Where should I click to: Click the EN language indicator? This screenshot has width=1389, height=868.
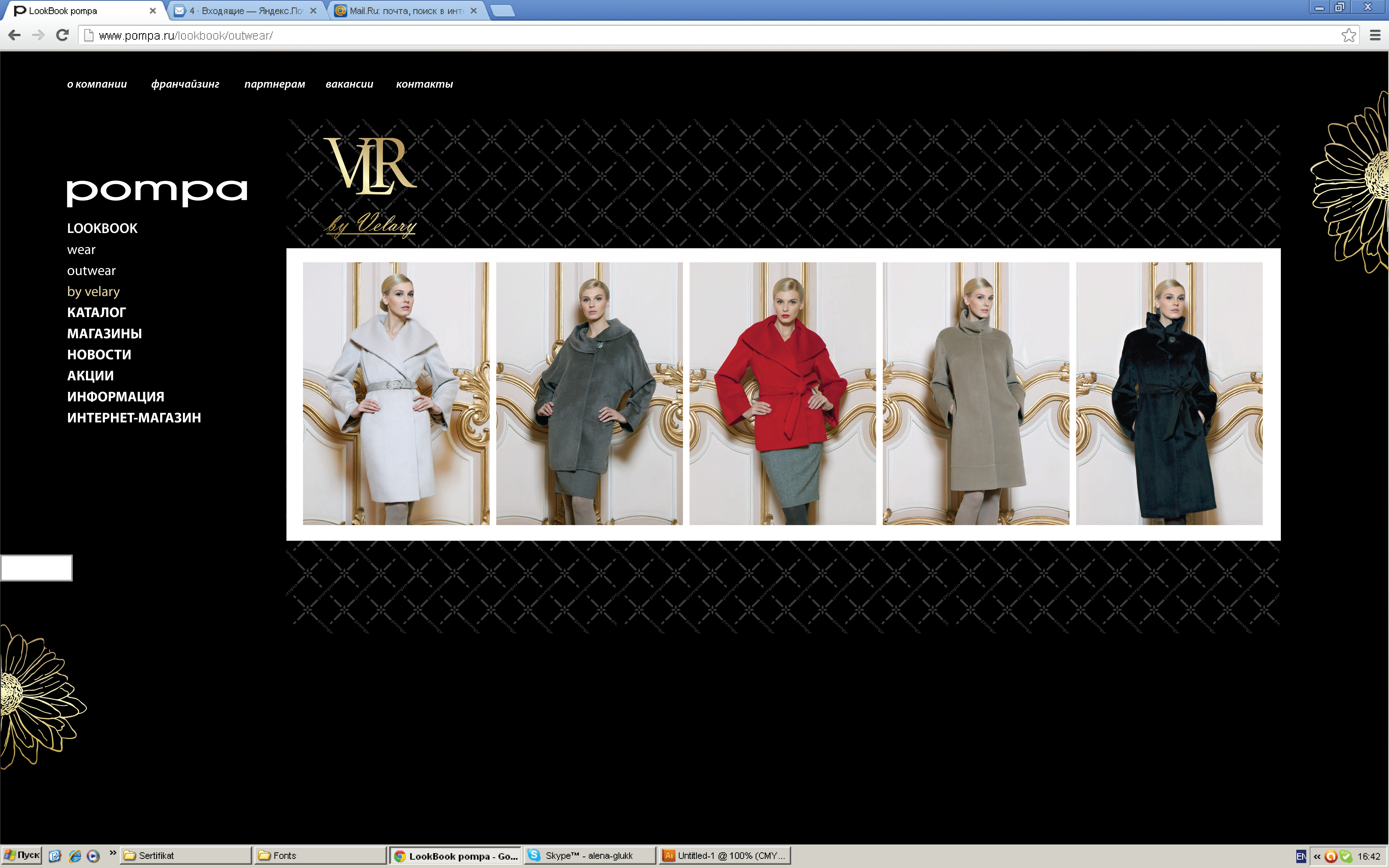tap(1301, 856)
